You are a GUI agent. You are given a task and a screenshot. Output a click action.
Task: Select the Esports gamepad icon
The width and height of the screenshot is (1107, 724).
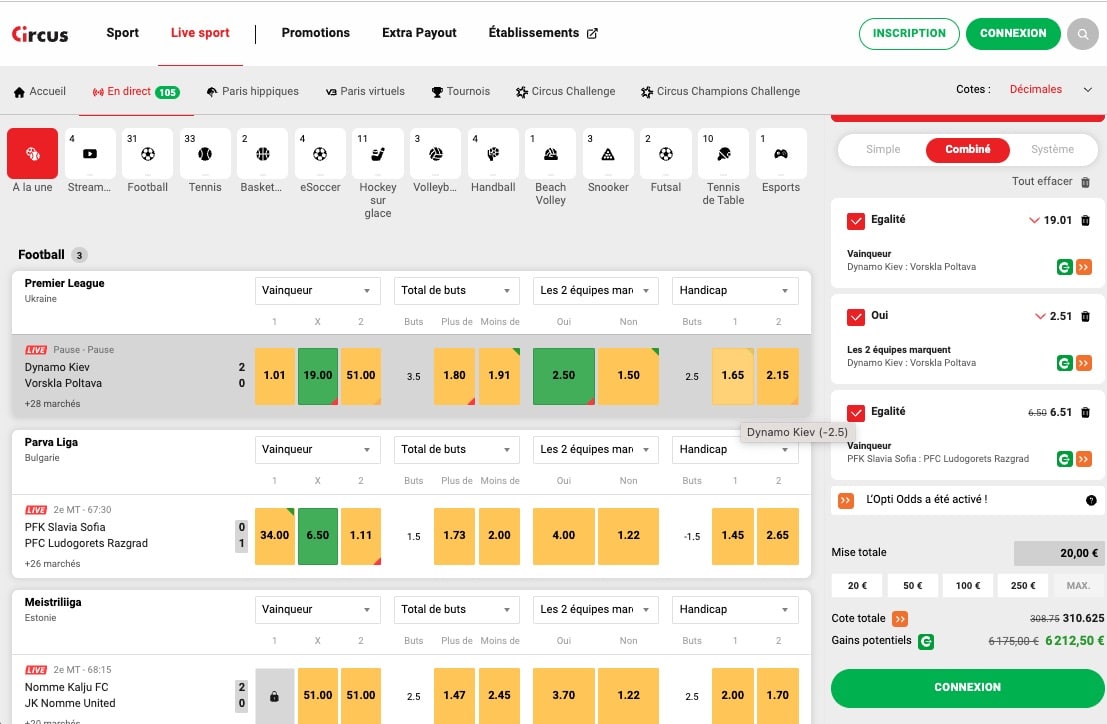pos(781,154)
